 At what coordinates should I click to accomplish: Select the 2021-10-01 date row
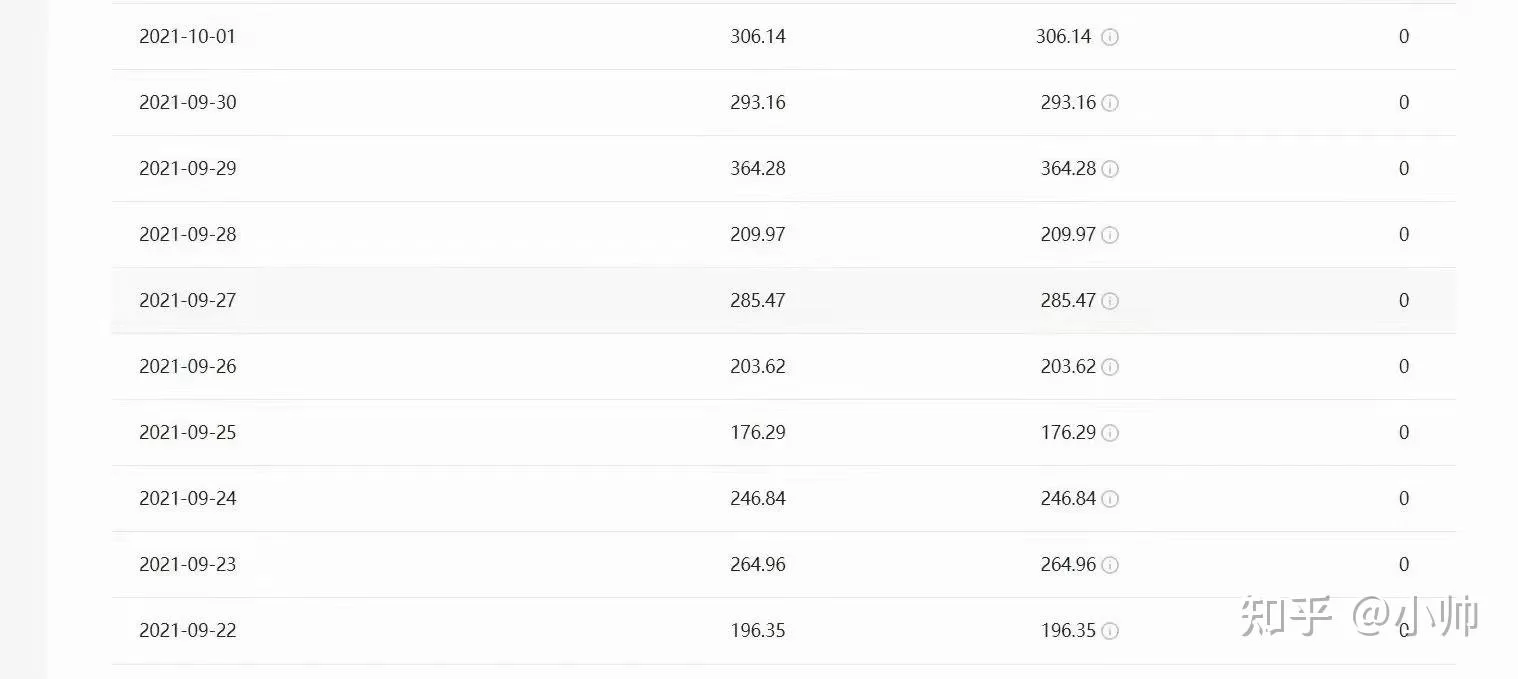point(188,37)
